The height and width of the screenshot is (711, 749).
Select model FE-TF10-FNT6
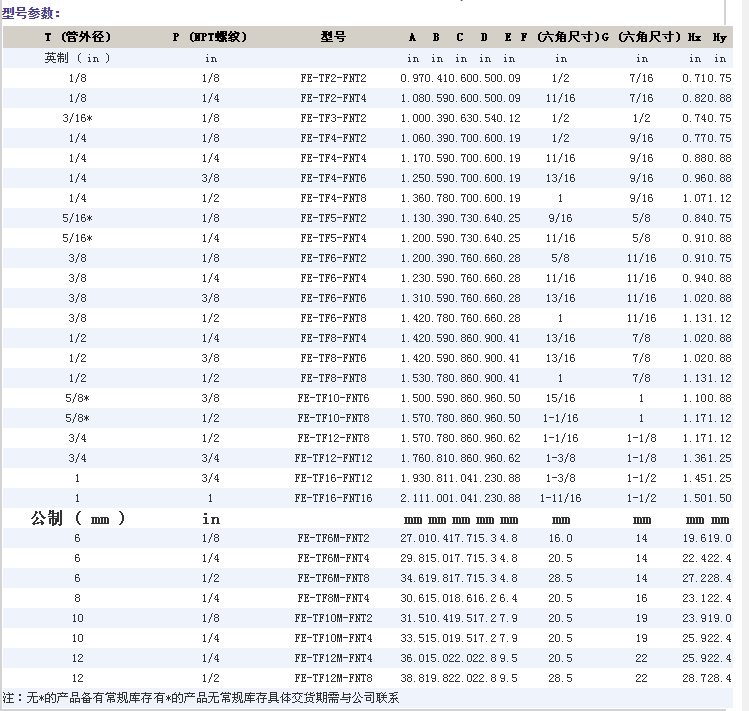tap(333, 399)
